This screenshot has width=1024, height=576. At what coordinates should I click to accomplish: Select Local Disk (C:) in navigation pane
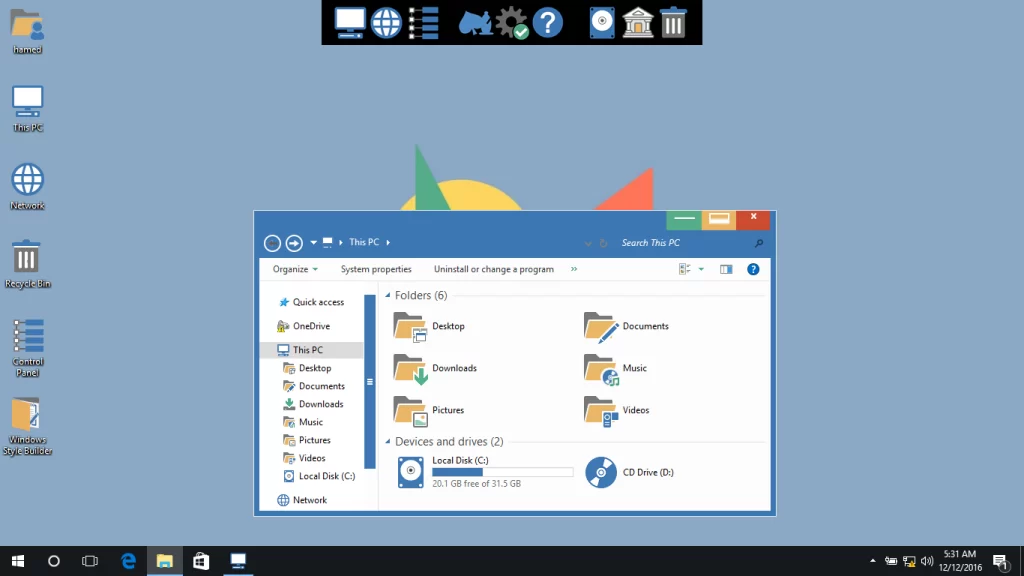click(326, 476)
